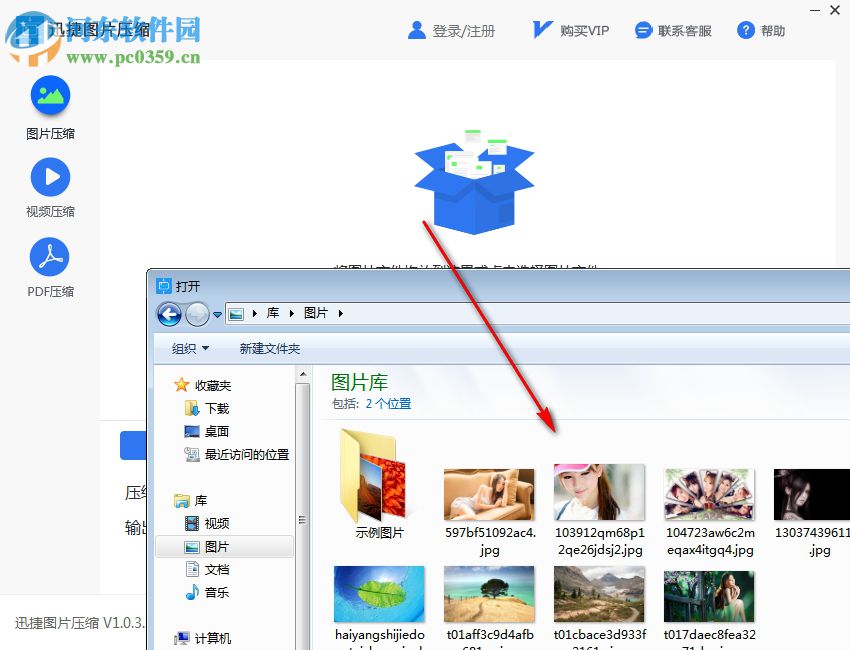Click the 购买VIP checkmark icon

point(541,30)
